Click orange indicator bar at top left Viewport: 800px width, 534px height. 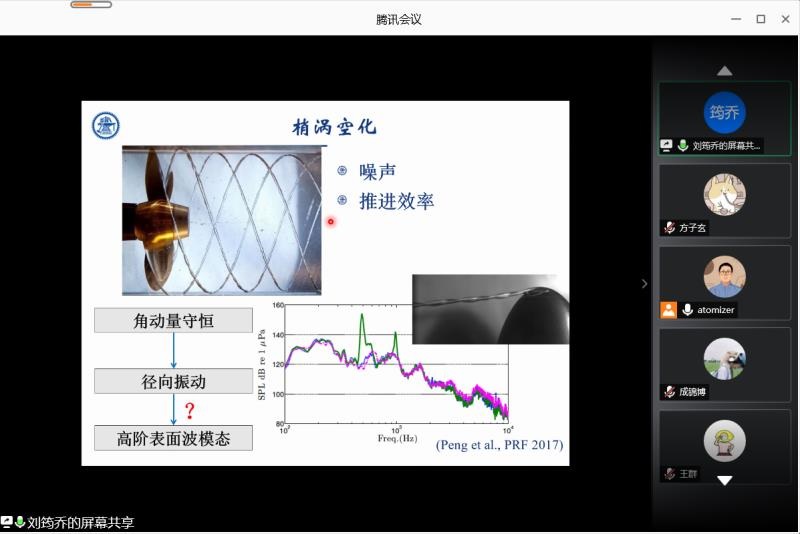91,5
